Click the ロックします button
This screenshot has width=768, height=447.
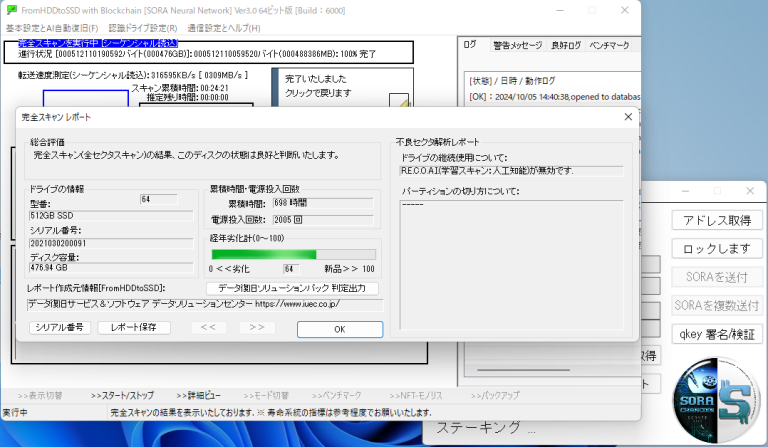pyautogui.click(x=717, y=249)
